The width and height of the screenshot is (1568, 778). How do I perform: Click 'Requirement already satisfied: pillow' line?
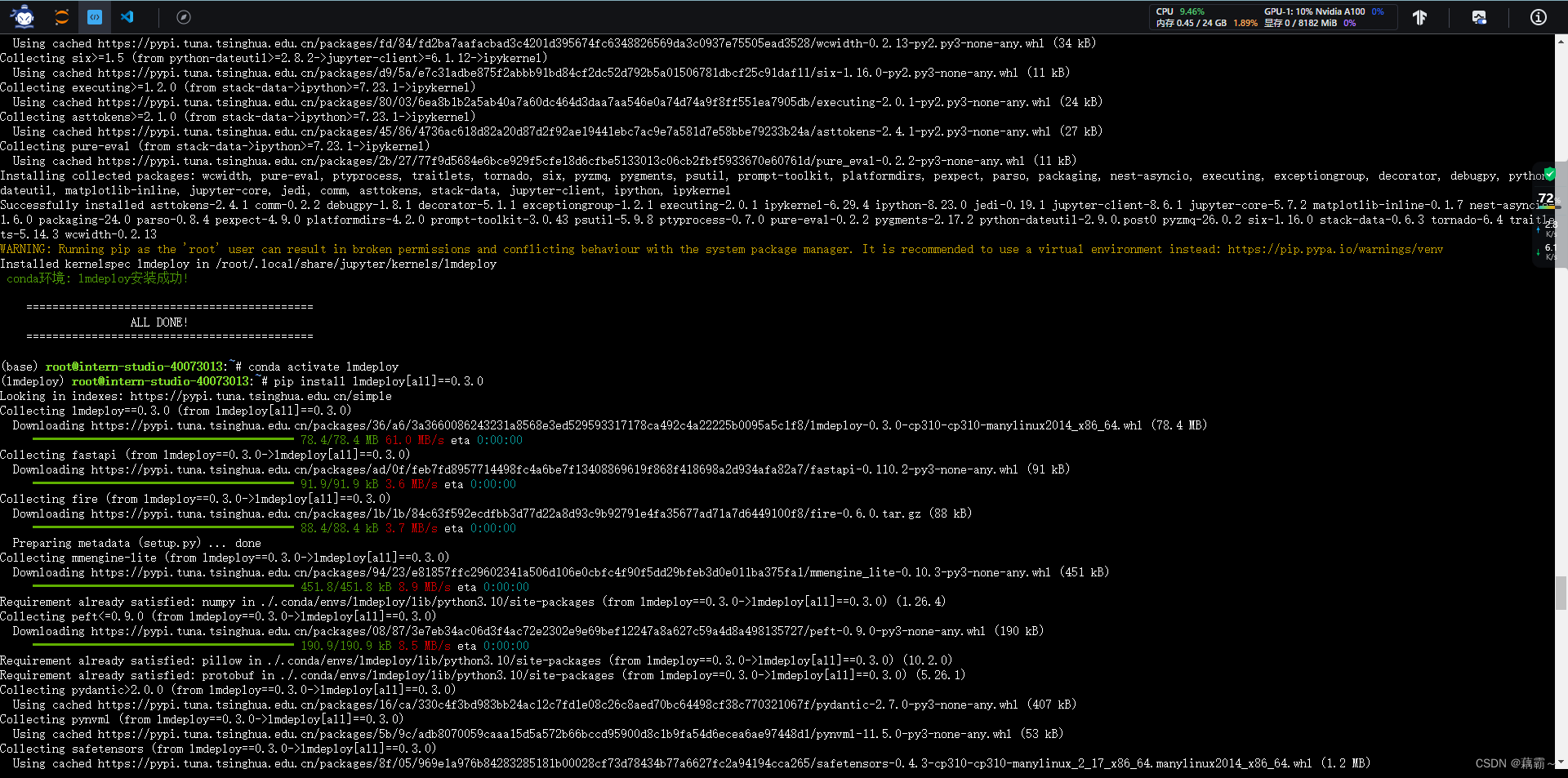pyautogui.click(x=476, y=660)
